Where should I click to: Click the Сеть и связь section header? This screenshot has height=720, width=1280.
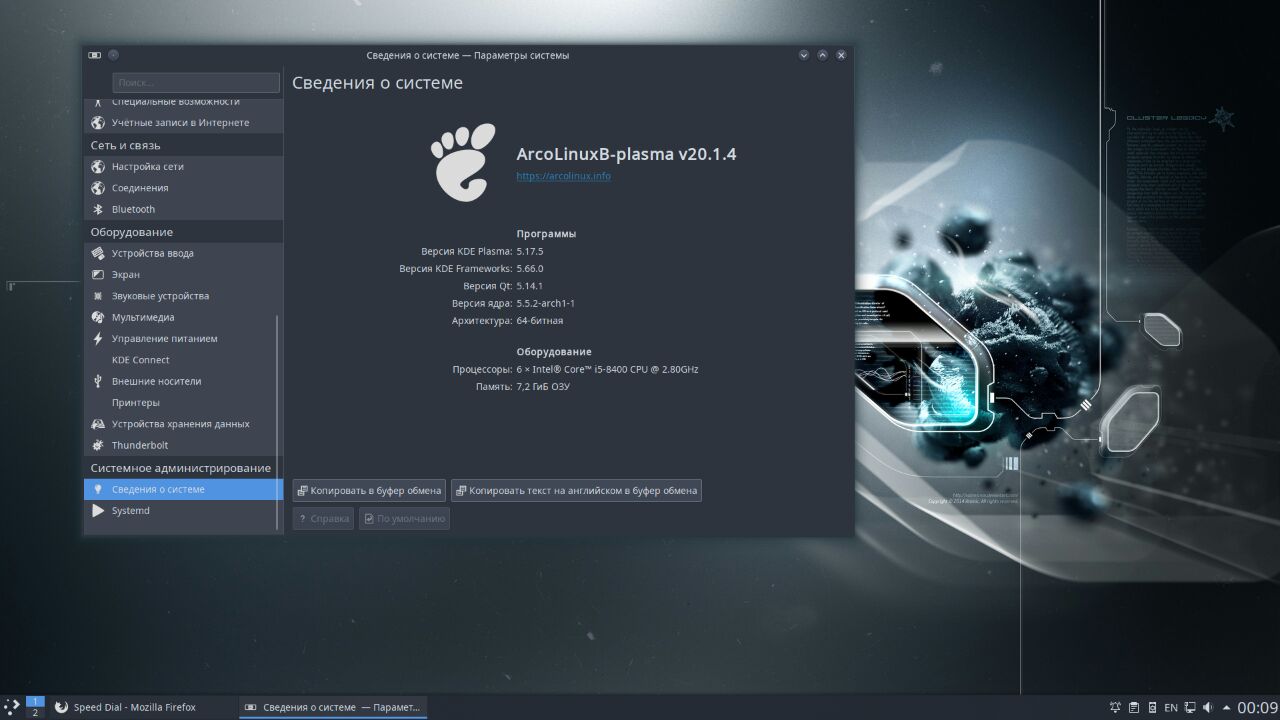[125, 146]
